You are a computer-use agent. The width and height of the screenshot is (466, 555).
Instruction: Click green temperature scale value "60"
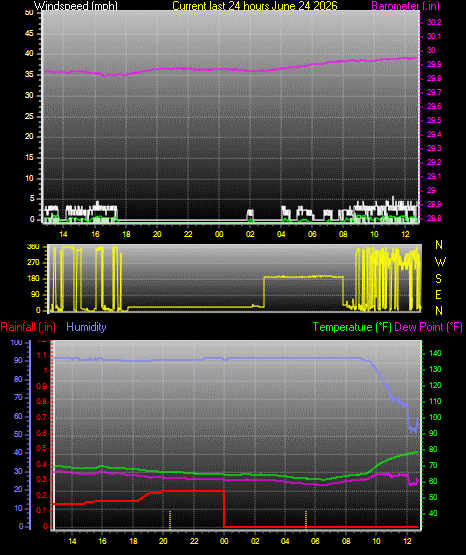[x=433, y=481]
